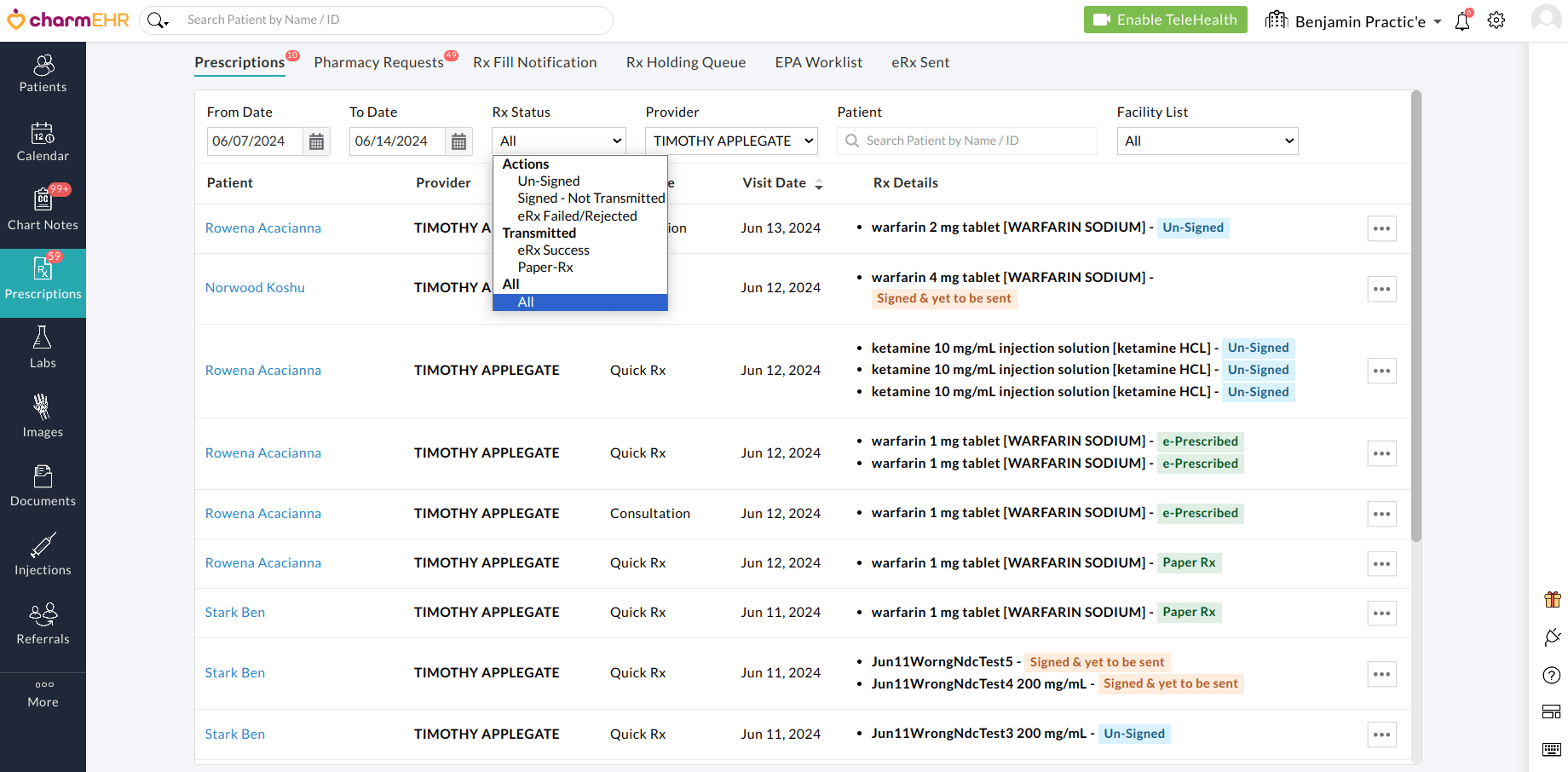Screen dimensions: 1568x772
Task: Open patient Norwood Koshu link
Action: tap(255, 288)
